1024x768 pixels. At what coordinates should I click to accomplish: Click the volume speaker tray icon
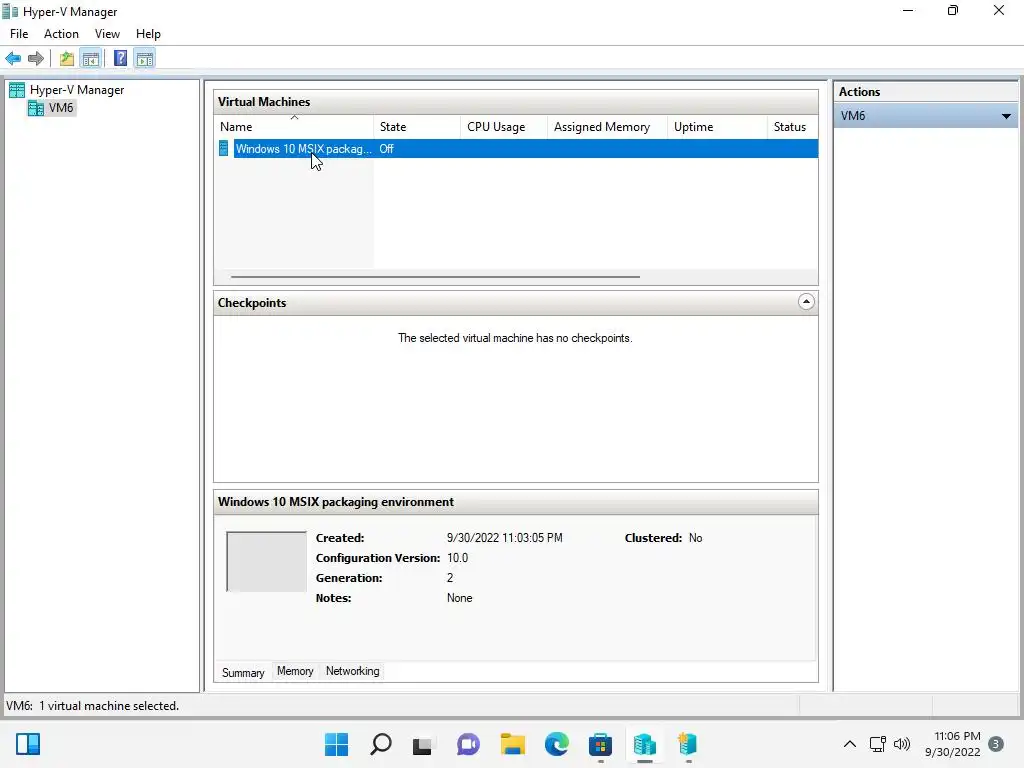coord(902,744)
